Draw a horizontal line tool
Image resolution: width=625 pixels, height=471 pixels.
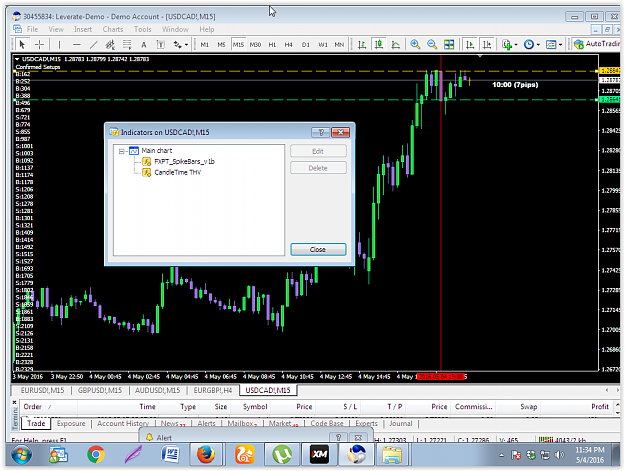77,44
